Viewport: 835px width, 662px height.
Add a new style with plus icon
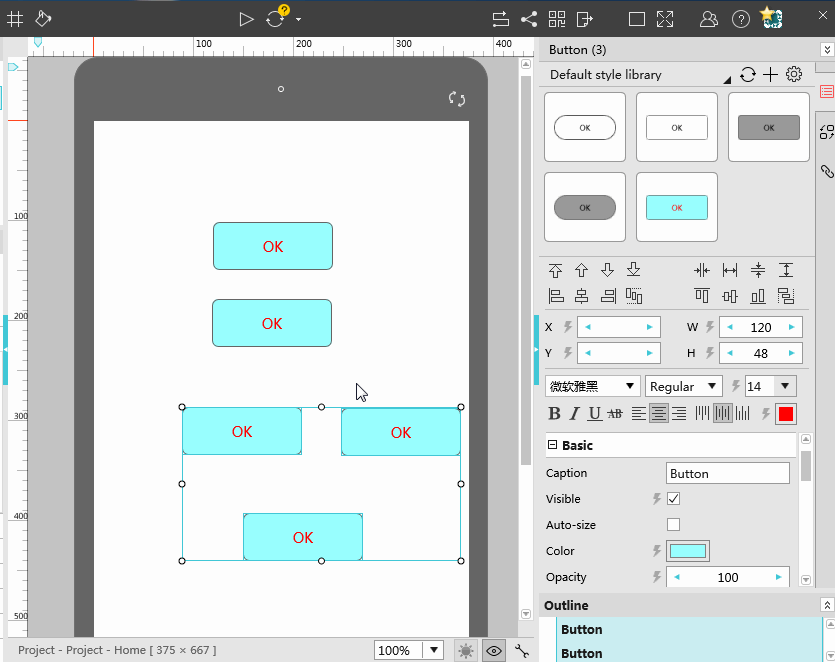click(771, 75)
